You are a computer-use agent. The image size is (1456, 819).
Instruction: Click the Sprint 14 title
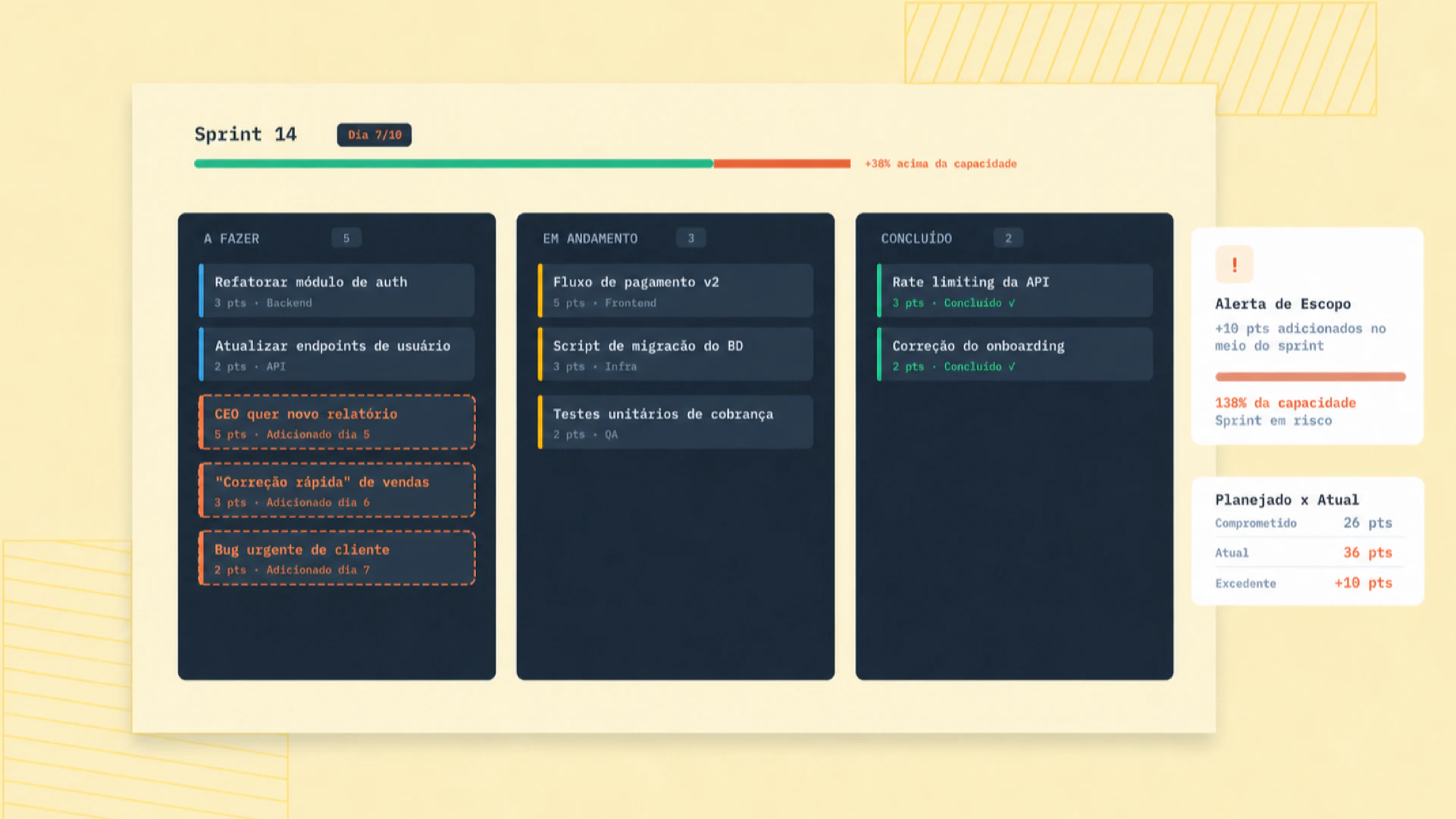[246, 134]
